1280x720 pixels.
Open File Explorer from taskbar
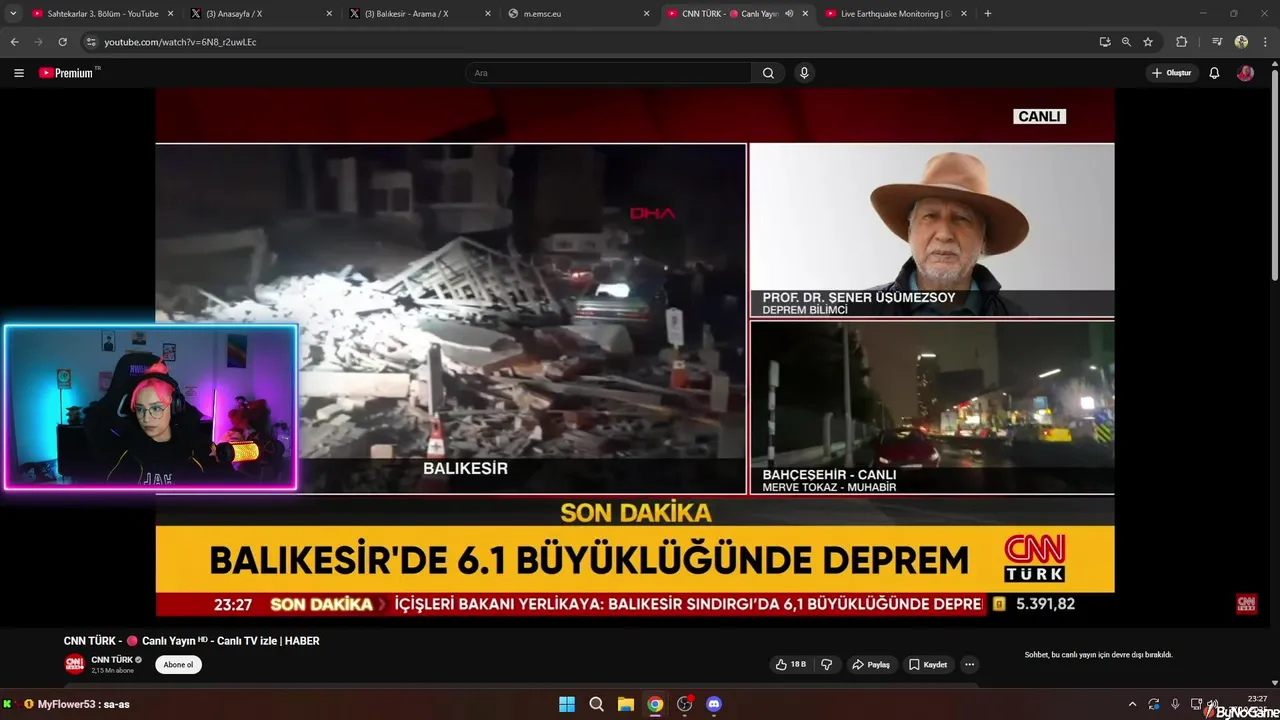pos(625,704)
